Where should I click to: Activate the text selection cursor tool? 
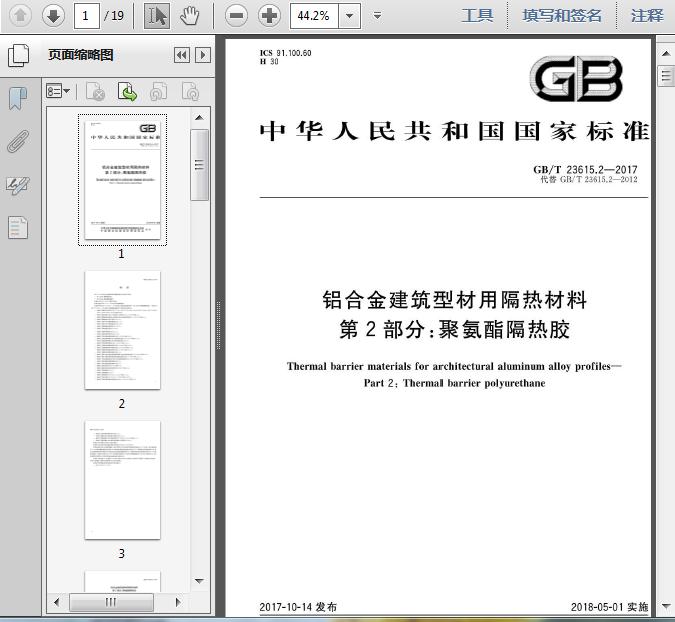157,16
